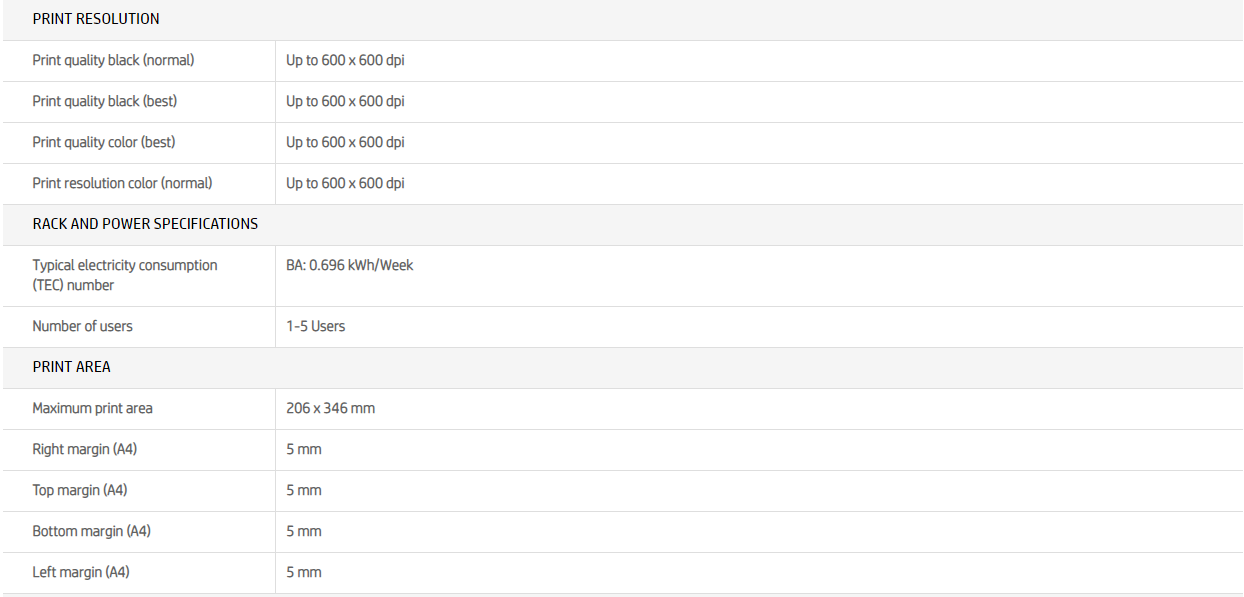This screenshot has width=1244, height=597.
Task: Click the "Right margin (A4)" label
Action: pyautogui.click(x=84, y=449)
